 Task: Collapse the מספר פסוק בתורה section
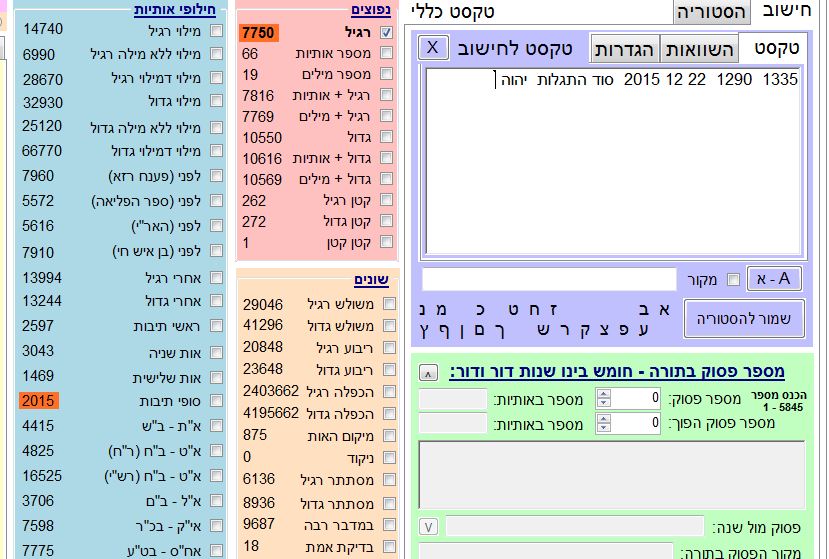tap(428, 373)
